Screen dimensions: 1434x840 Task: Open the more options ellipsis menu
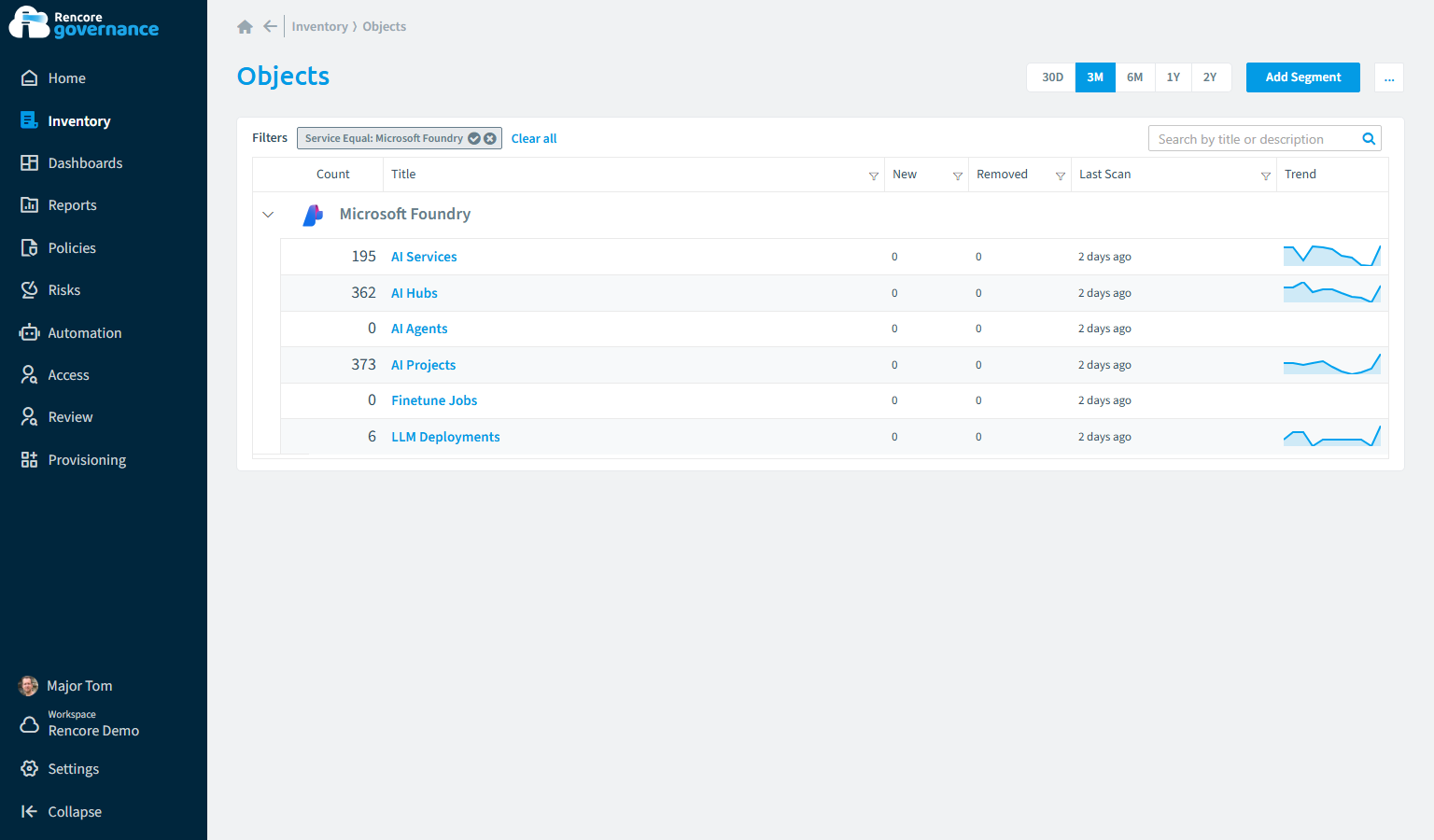[x=1389, y=77]
